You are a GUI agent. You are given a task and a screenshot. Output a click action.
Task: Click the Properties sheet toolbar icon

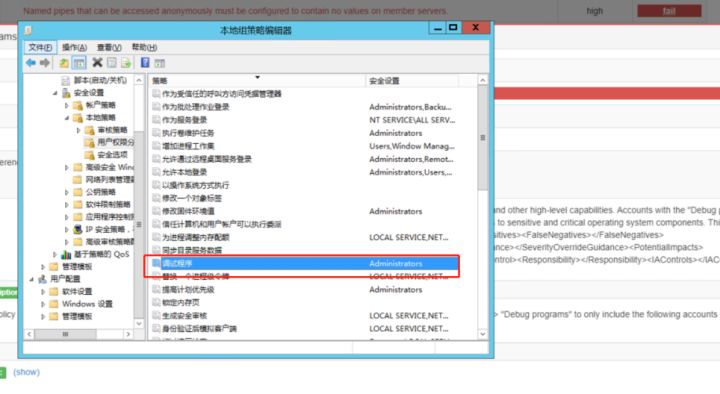112,63
